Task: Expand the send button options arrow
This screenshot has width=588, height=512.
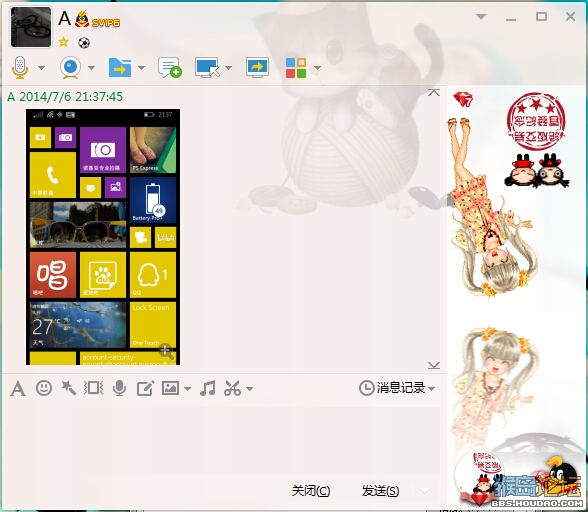Action: 425,491
